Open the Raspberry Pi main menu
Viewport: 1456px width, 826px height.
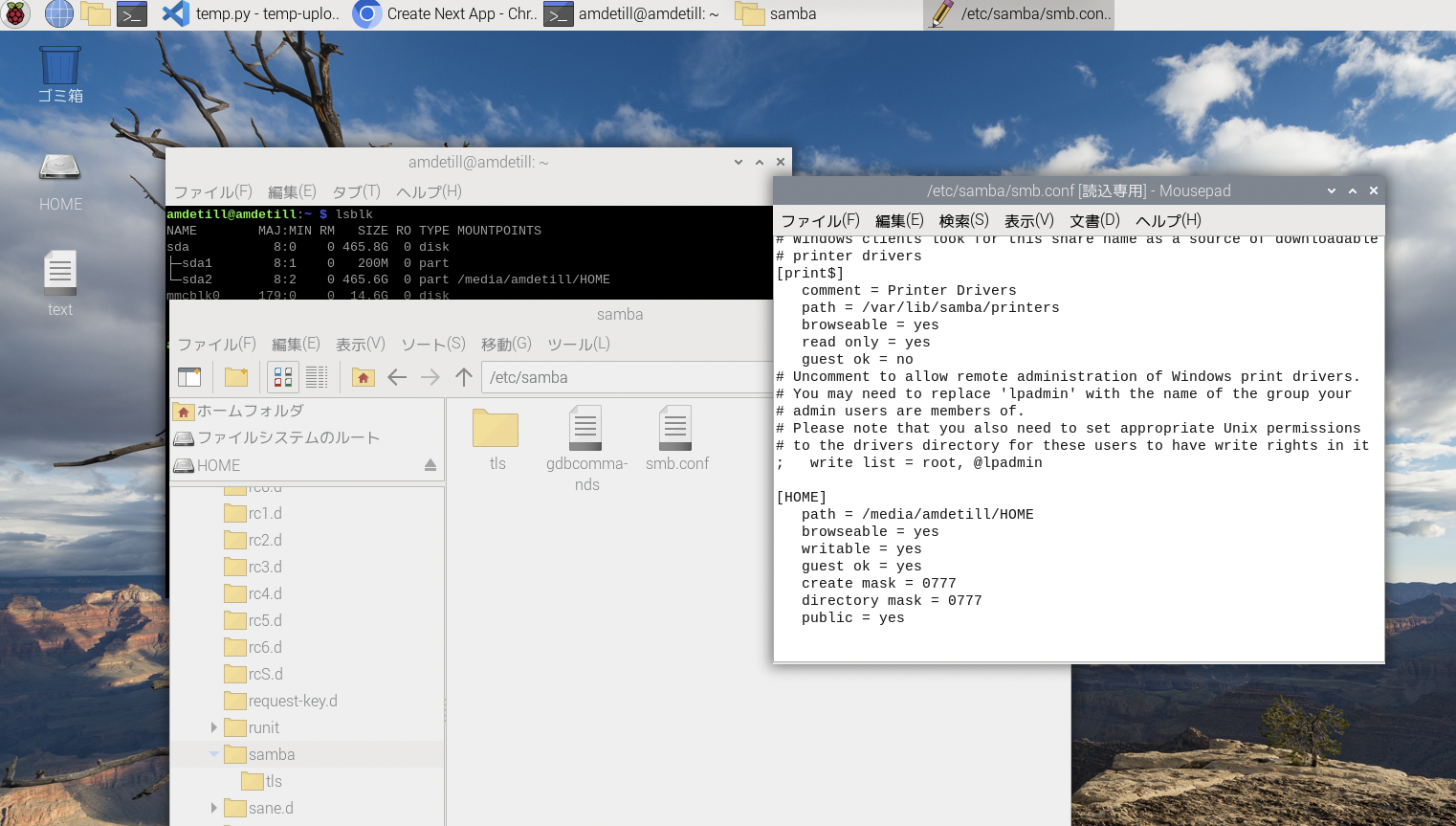(15, 13)
